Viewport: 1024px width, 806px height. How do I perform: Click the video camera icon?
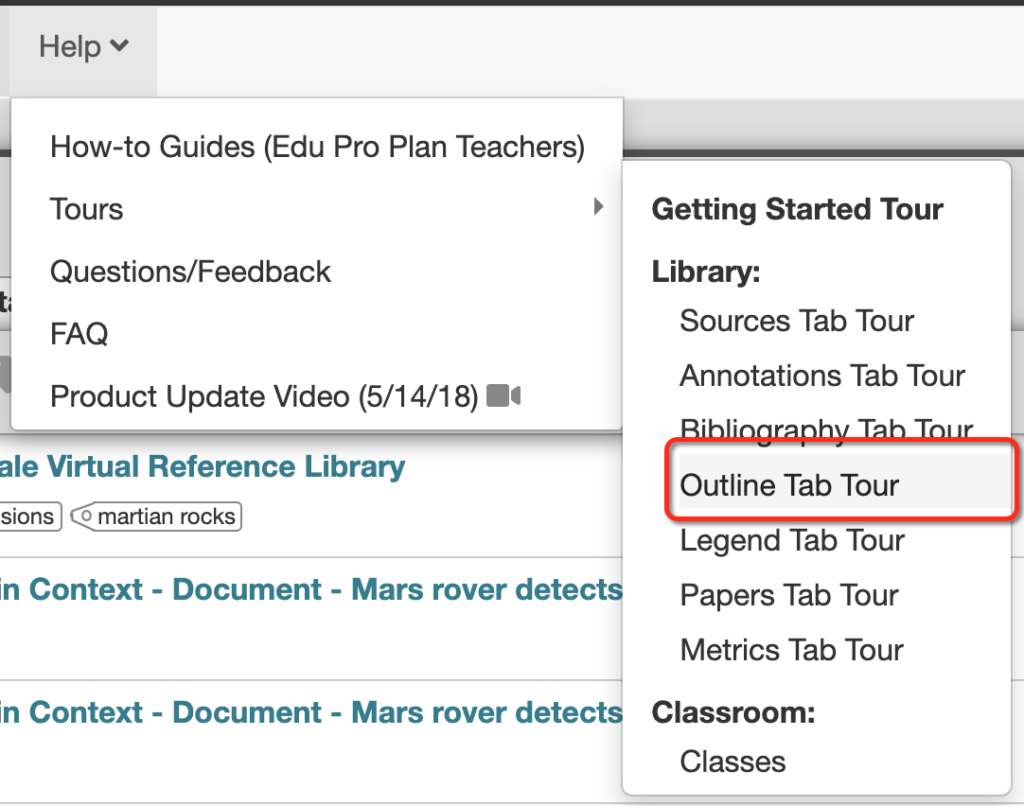click(504, 396)
